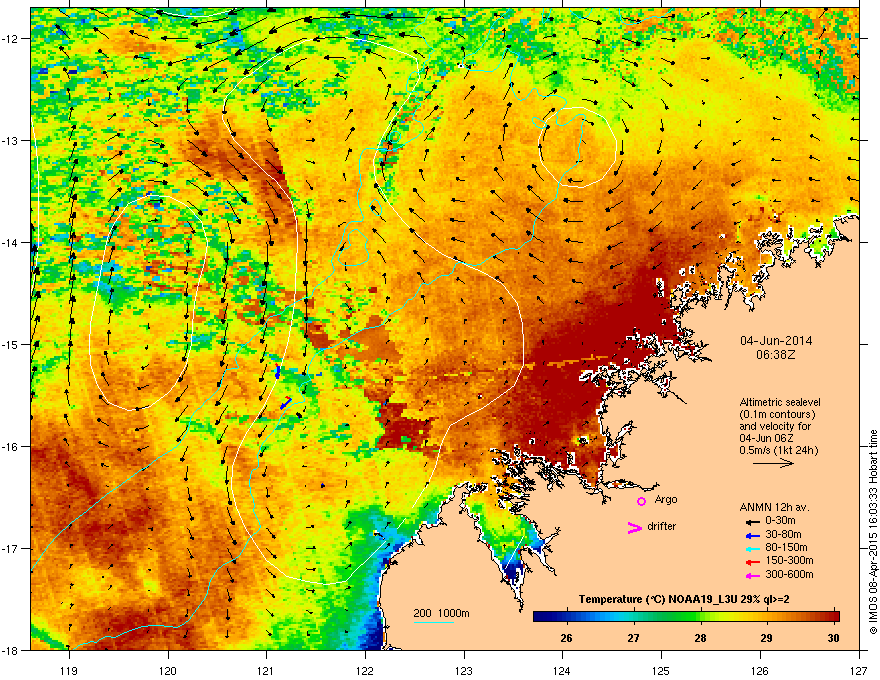Click longitude axis label 122
The image size is (880, 680).
click(365, 670)
